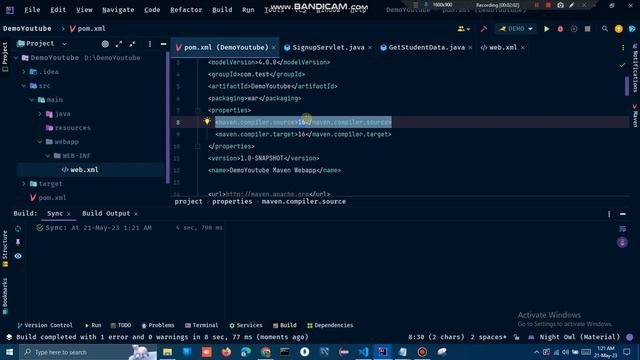Close the web.xml editor tab
The width and height of the screenshot is (640, 360).
[x=522, y=48]
